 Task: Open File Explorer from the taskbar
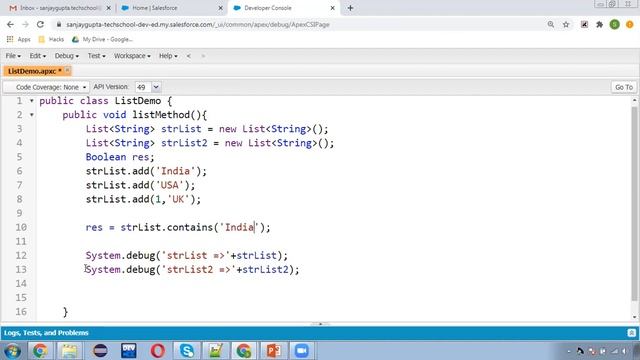(x=69, y=351)
